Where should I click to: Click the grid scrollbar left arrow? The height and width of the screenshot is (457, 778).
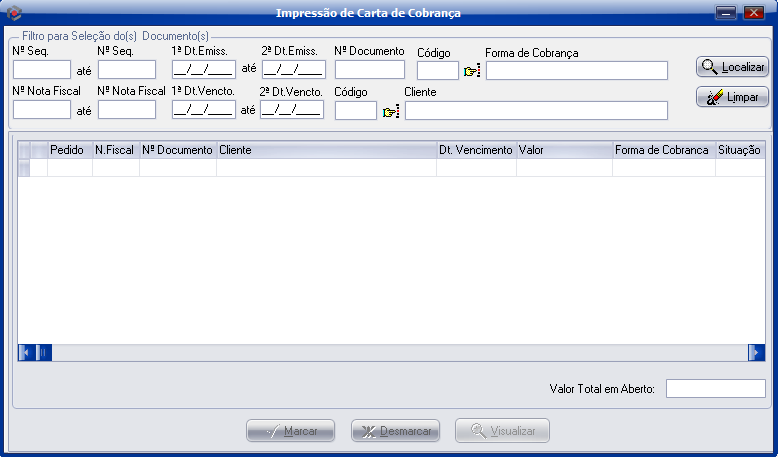24,353
